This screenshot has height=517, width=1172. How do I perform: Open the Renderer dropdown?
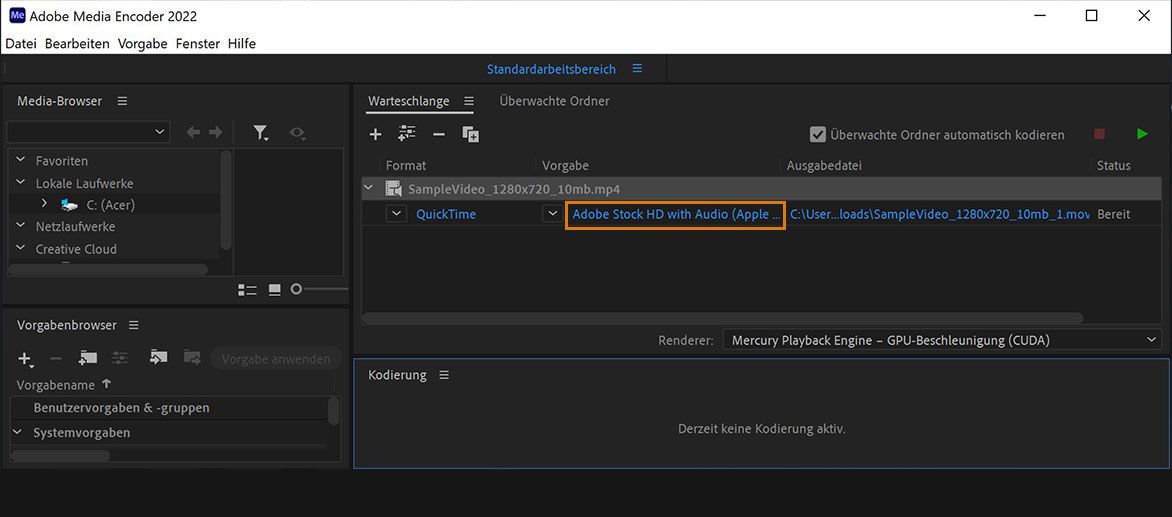940,340
